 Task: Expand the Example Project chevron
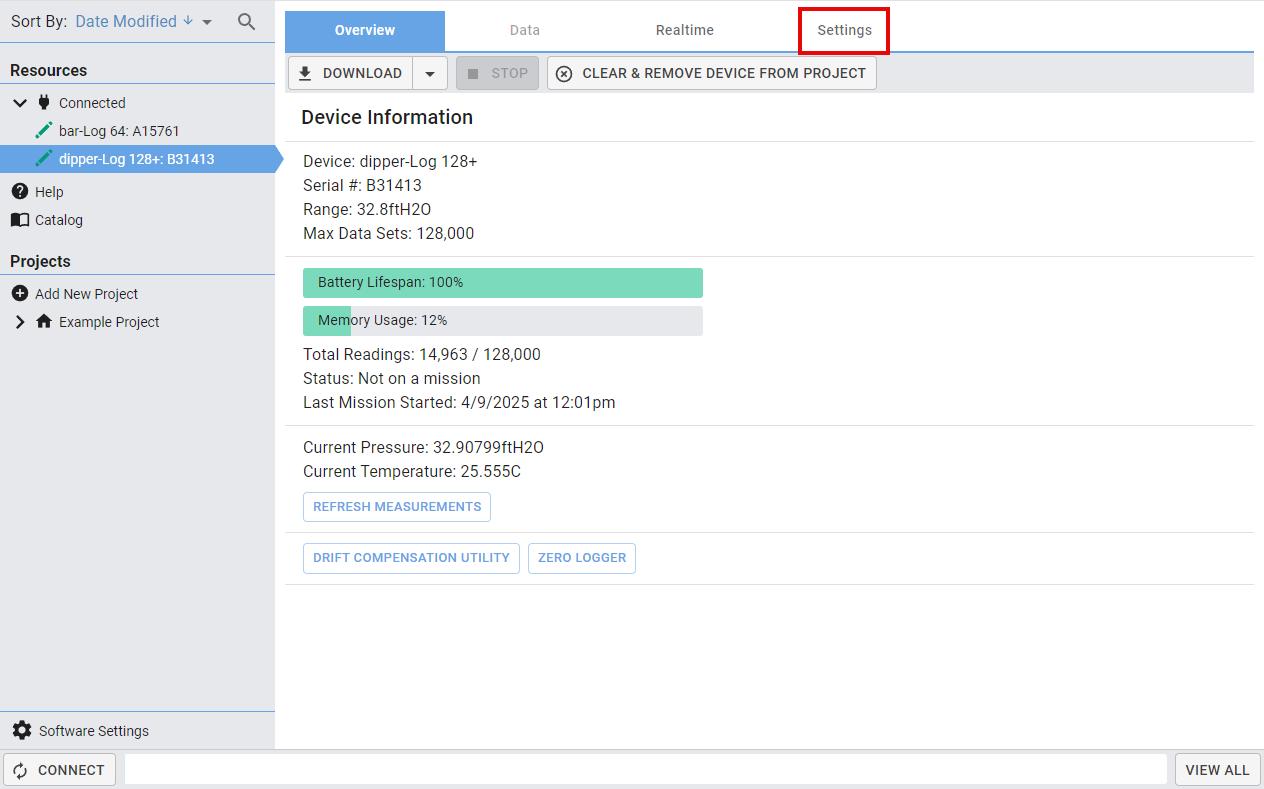[x=20, y=321]
